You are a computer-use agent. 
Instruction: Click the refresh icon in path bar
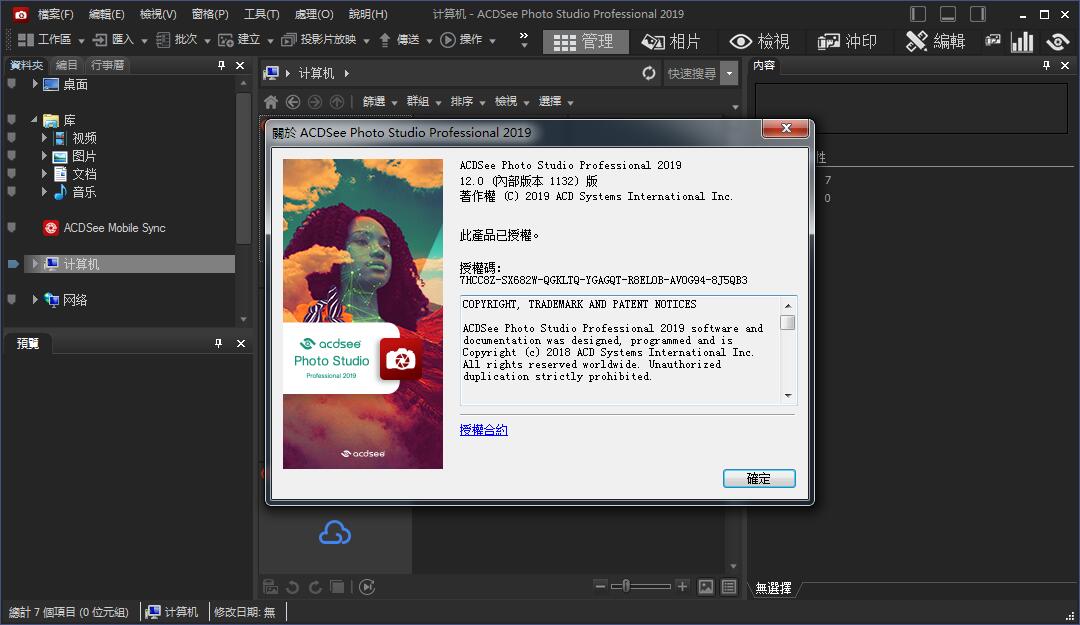coord(649,73)
